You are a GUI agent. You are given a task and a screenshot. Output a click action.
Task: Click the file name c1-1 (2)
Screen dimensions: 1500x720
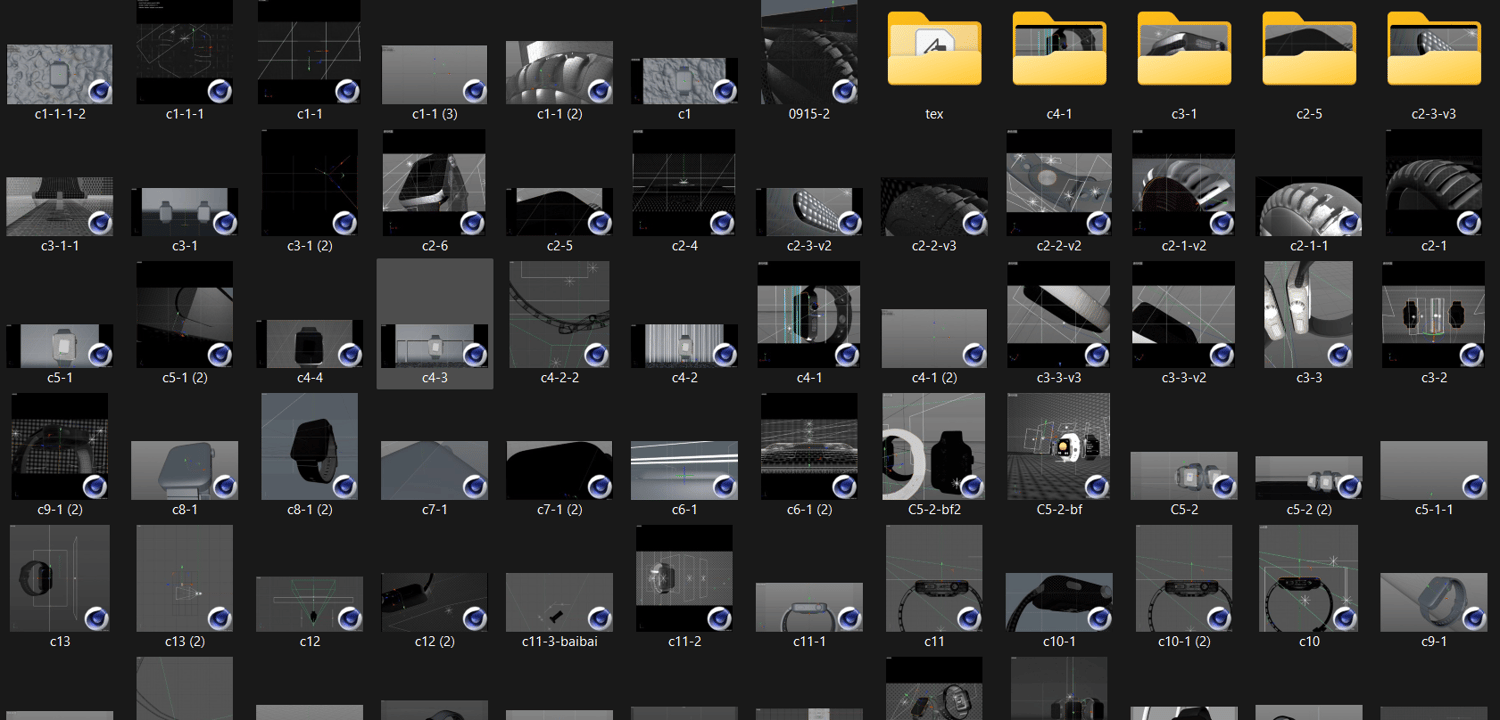pos(559,114)
